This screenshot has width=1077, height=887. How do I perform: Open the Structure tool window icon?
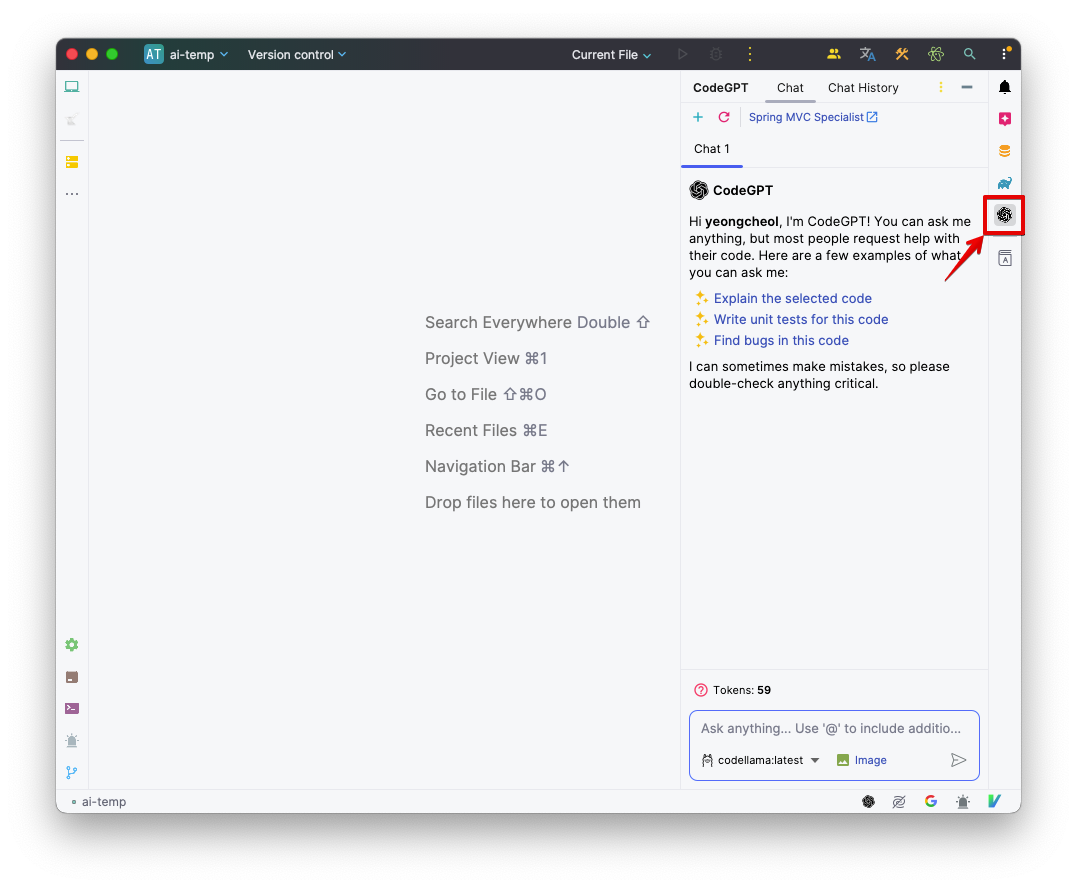click(71, 162)
